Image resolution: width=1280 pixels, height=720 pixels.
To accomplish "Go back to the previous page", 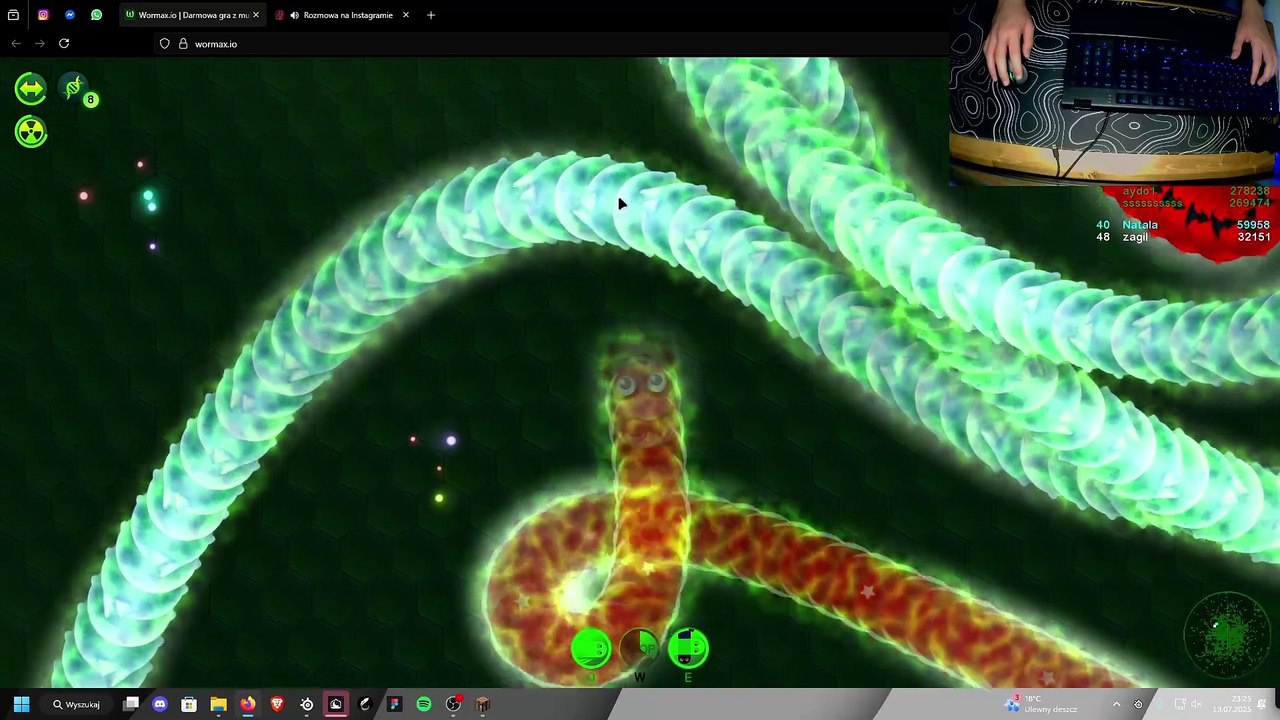I will click(16, 44).
